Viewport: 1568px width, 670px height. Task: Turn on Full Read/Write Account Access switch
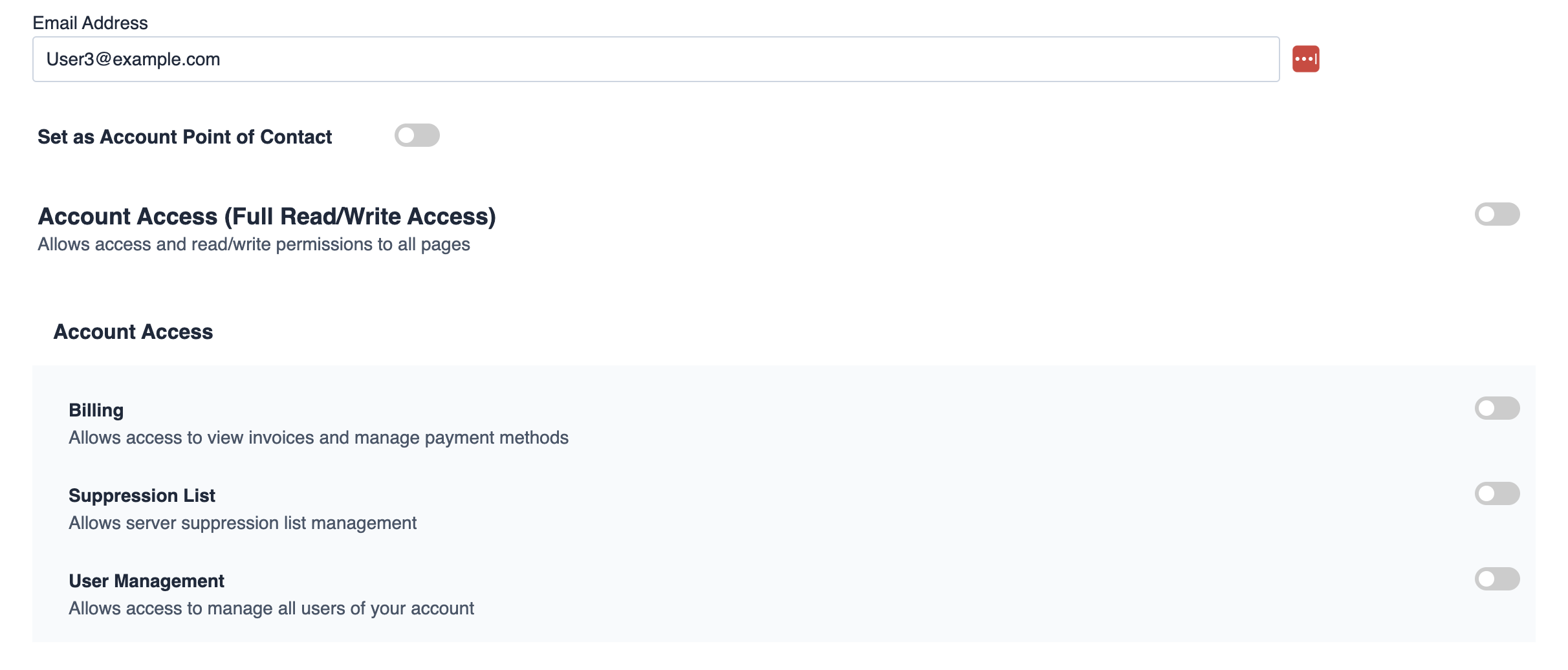click(1497, 214)
